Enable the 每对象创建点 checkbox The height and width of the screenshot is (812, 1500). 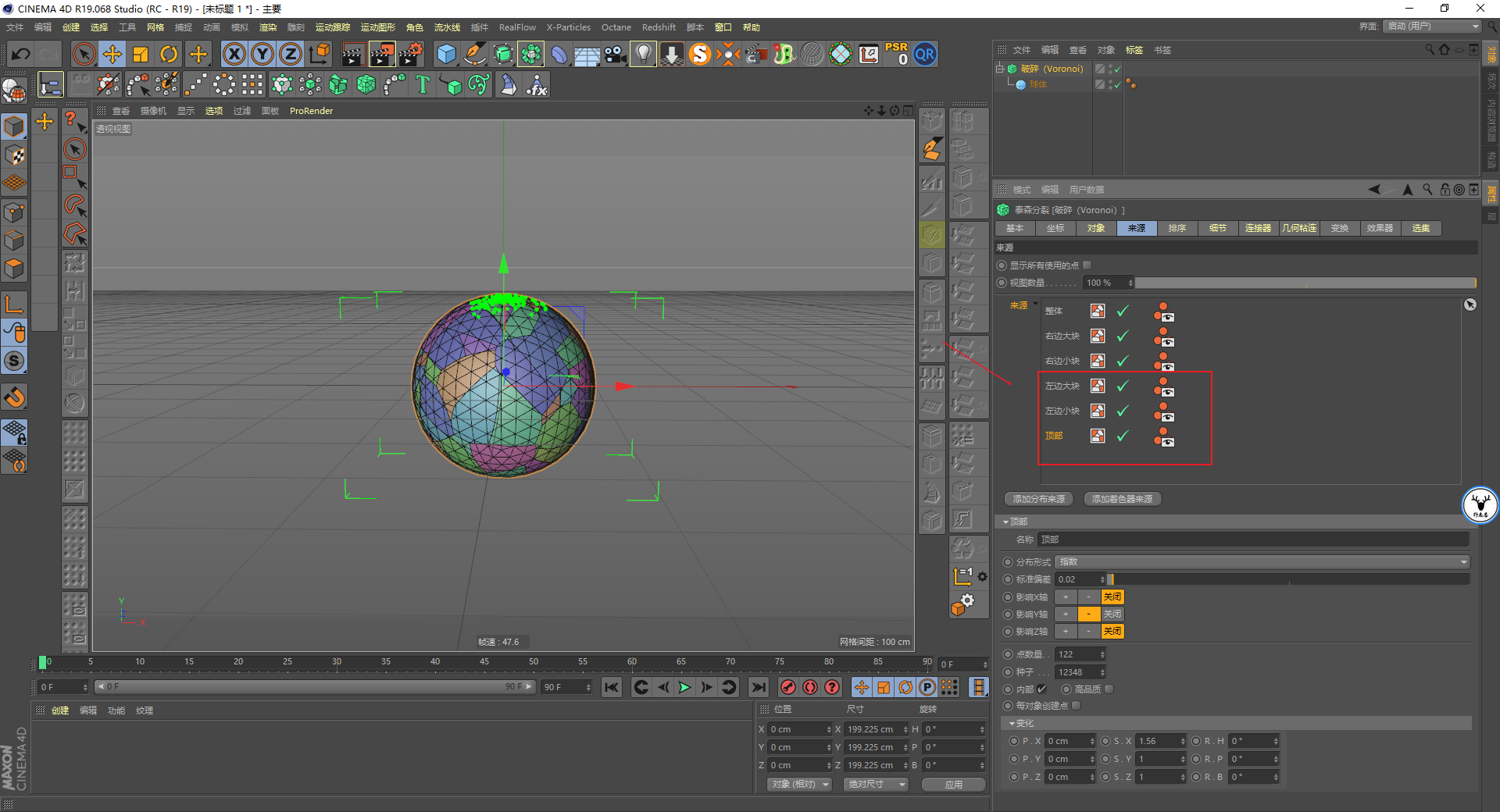1077,706
